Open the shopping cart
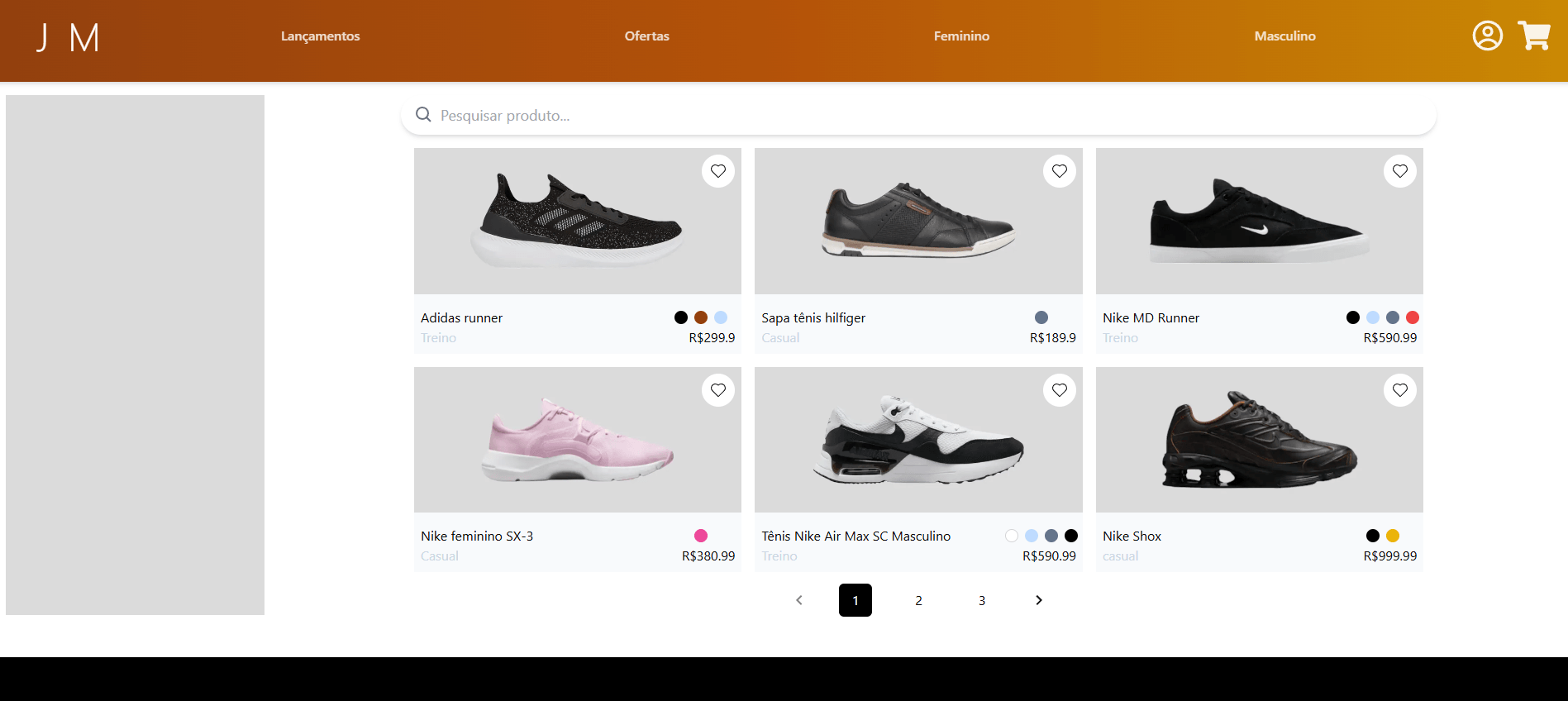The height and width of the screenshot is (701, 1568). [1533, 36]
